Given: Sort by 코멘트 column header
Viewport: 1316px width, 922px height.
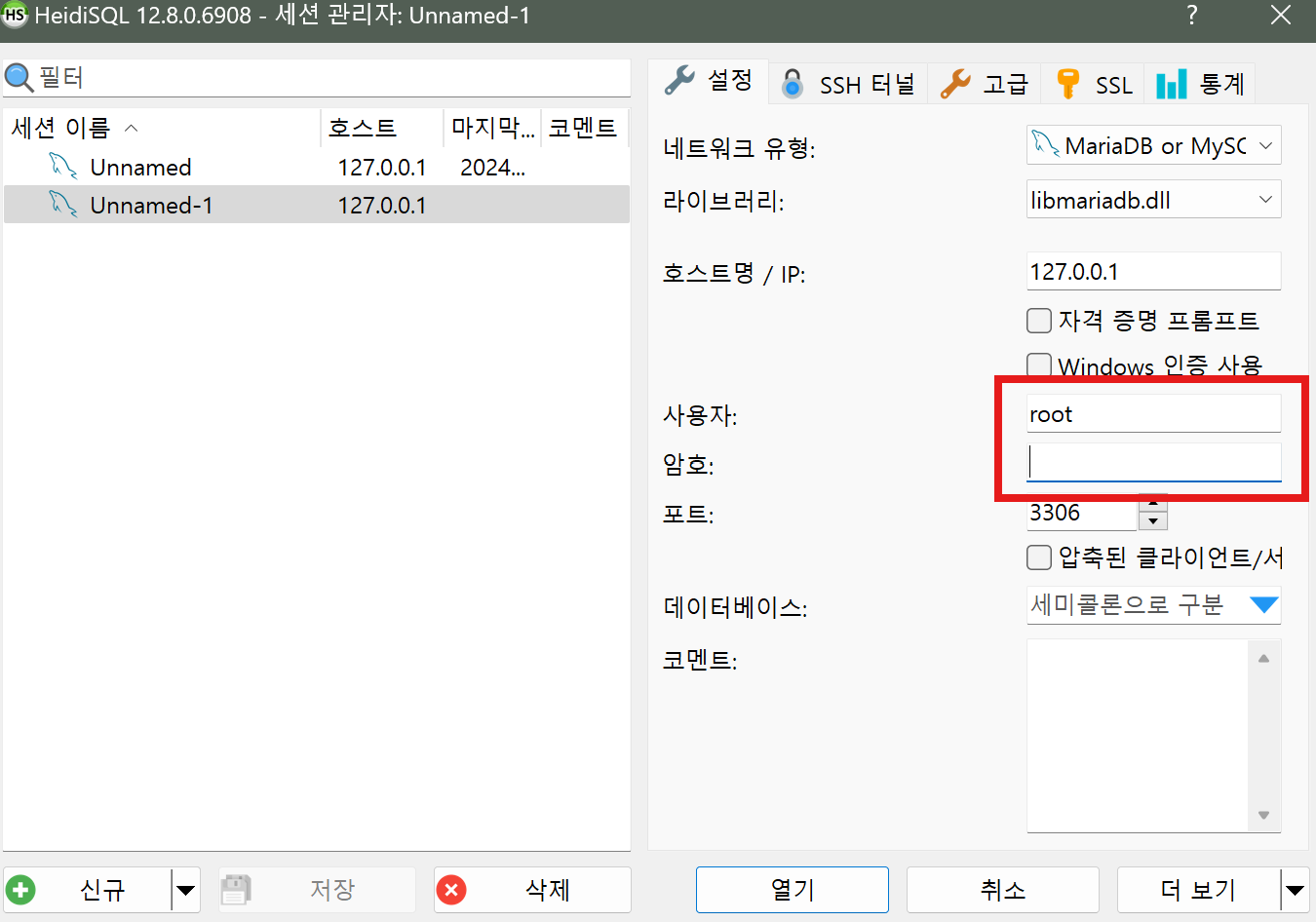Looking at the screenshot, I should pos(584,128).
